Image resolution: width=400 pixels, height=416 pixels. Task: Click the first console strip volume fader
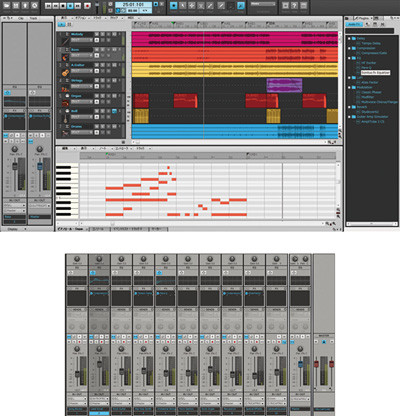[x=77, y=373]
